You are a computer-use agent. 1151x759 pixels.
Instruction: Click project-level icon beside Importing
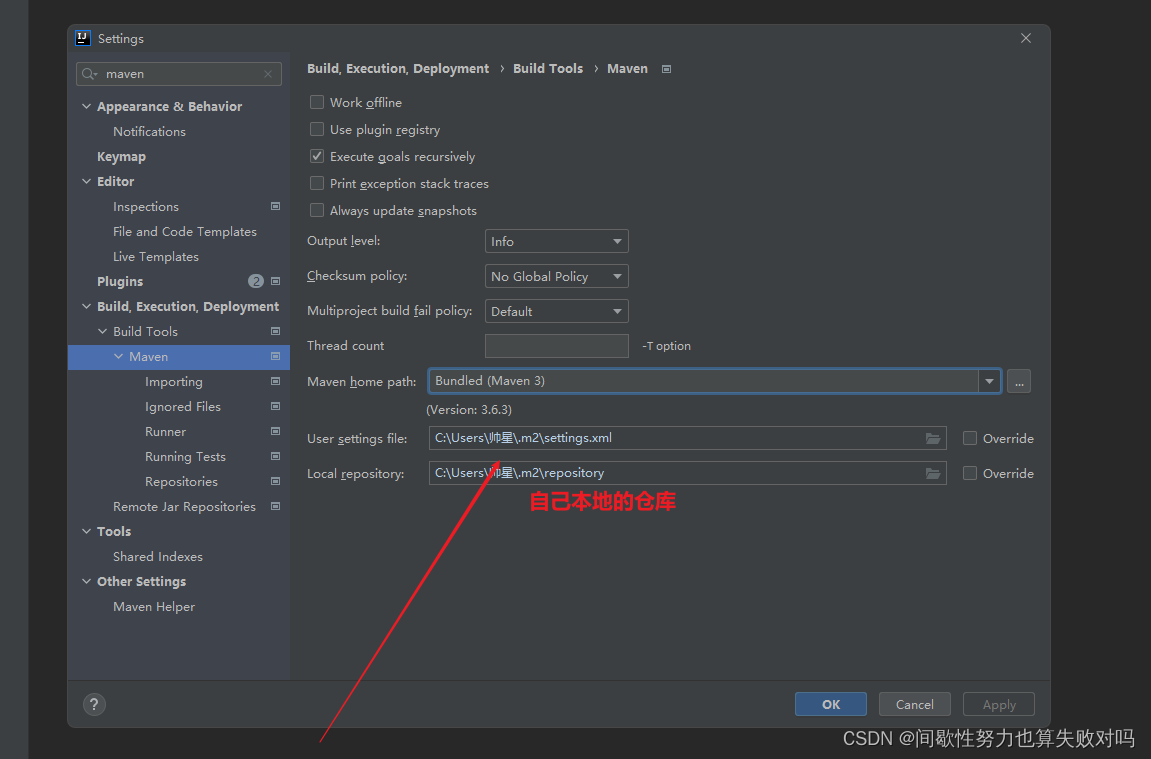click(x=275, y=381)
